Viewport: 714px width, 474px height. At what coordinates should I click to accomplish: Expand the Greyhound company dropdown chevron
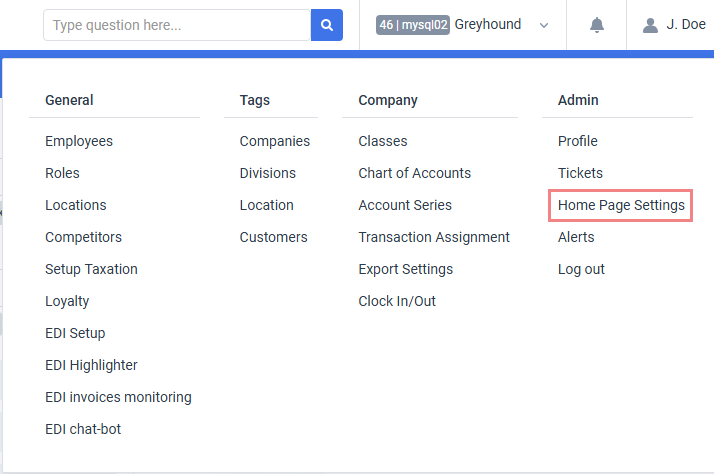(544, 25)
